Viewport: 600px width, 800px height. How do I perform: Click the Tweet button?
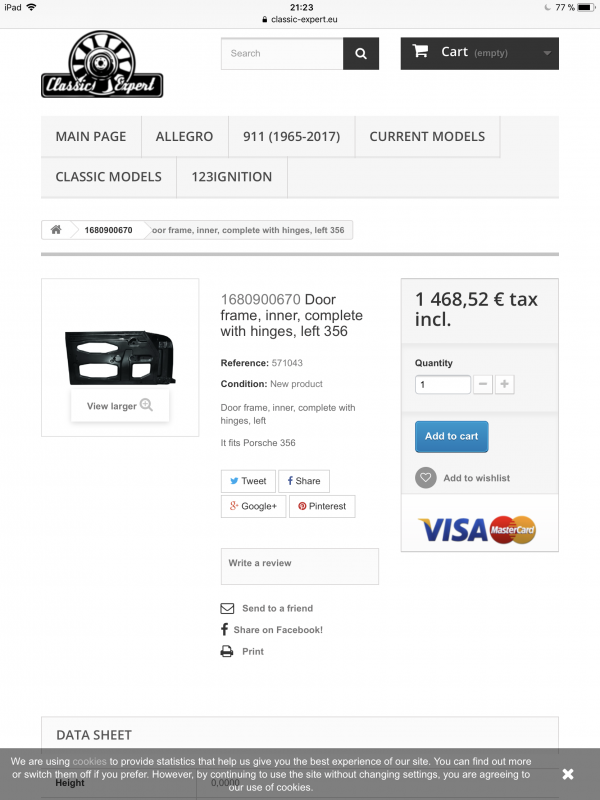pos(248,481)
